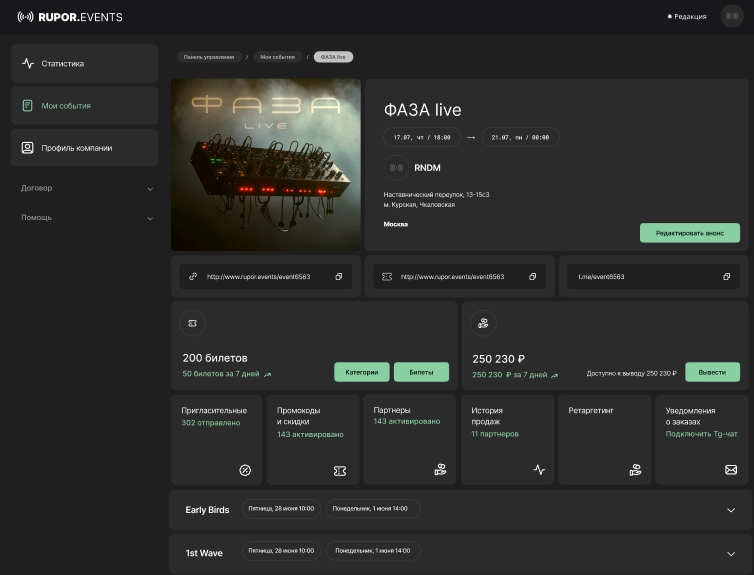
Task: Click the RNDM organizer logo icon
Action: 397,168
